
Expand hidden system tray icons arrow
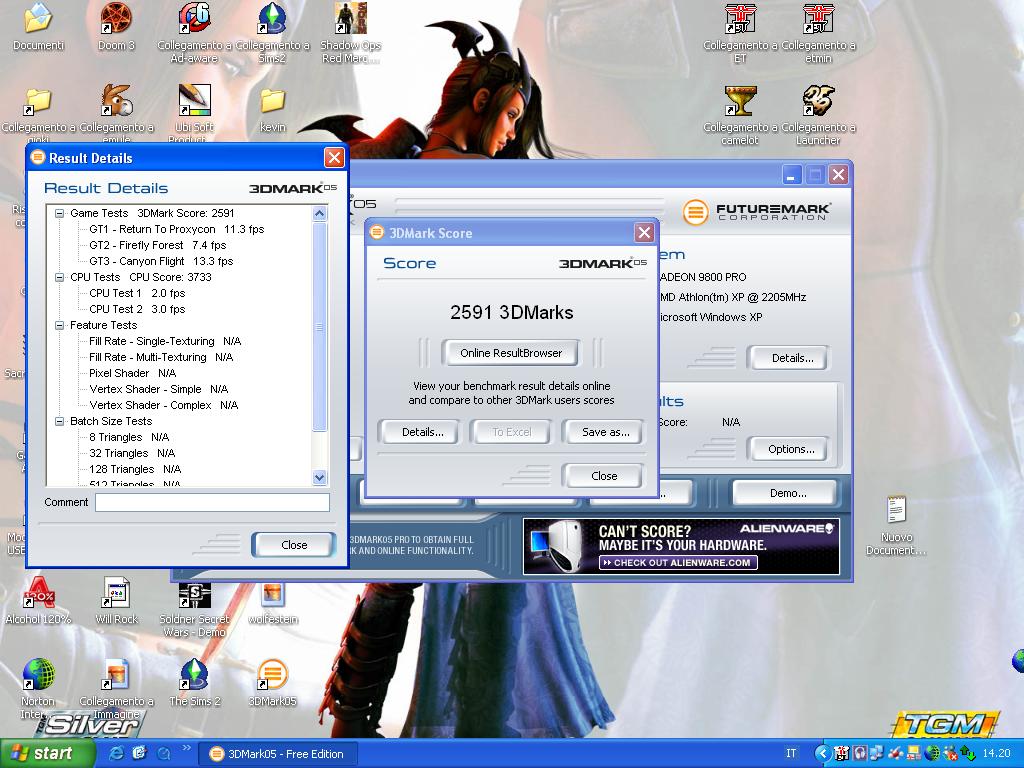point(824,754)
